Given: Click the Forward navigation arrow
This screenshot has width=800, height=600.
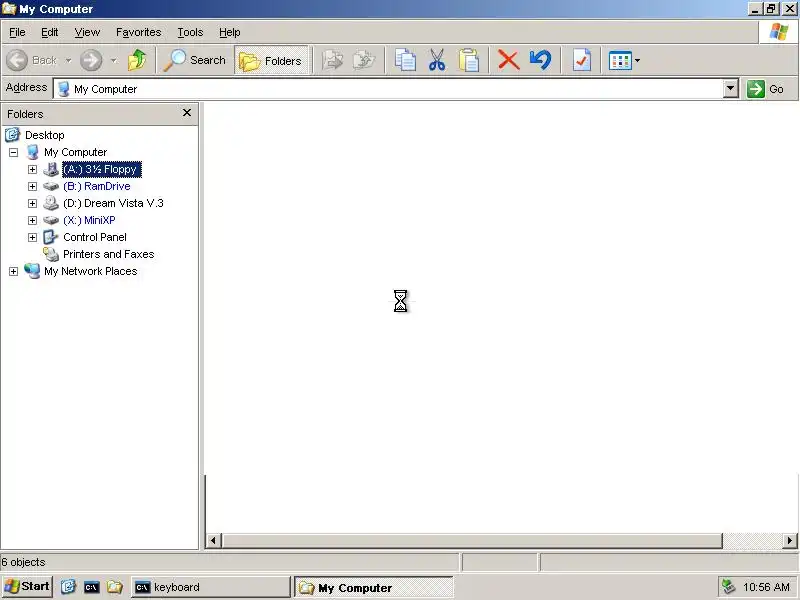Looking at the screenshot, I should click(x=91, y=60).
